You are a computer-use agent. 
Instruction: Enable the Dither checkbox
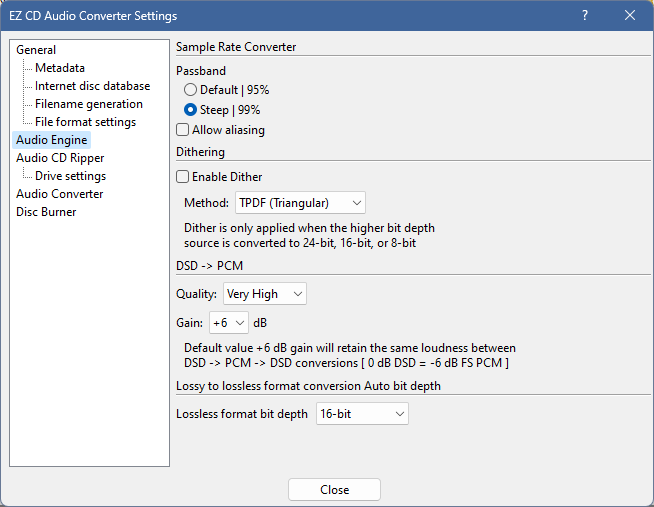coord(183,177)
